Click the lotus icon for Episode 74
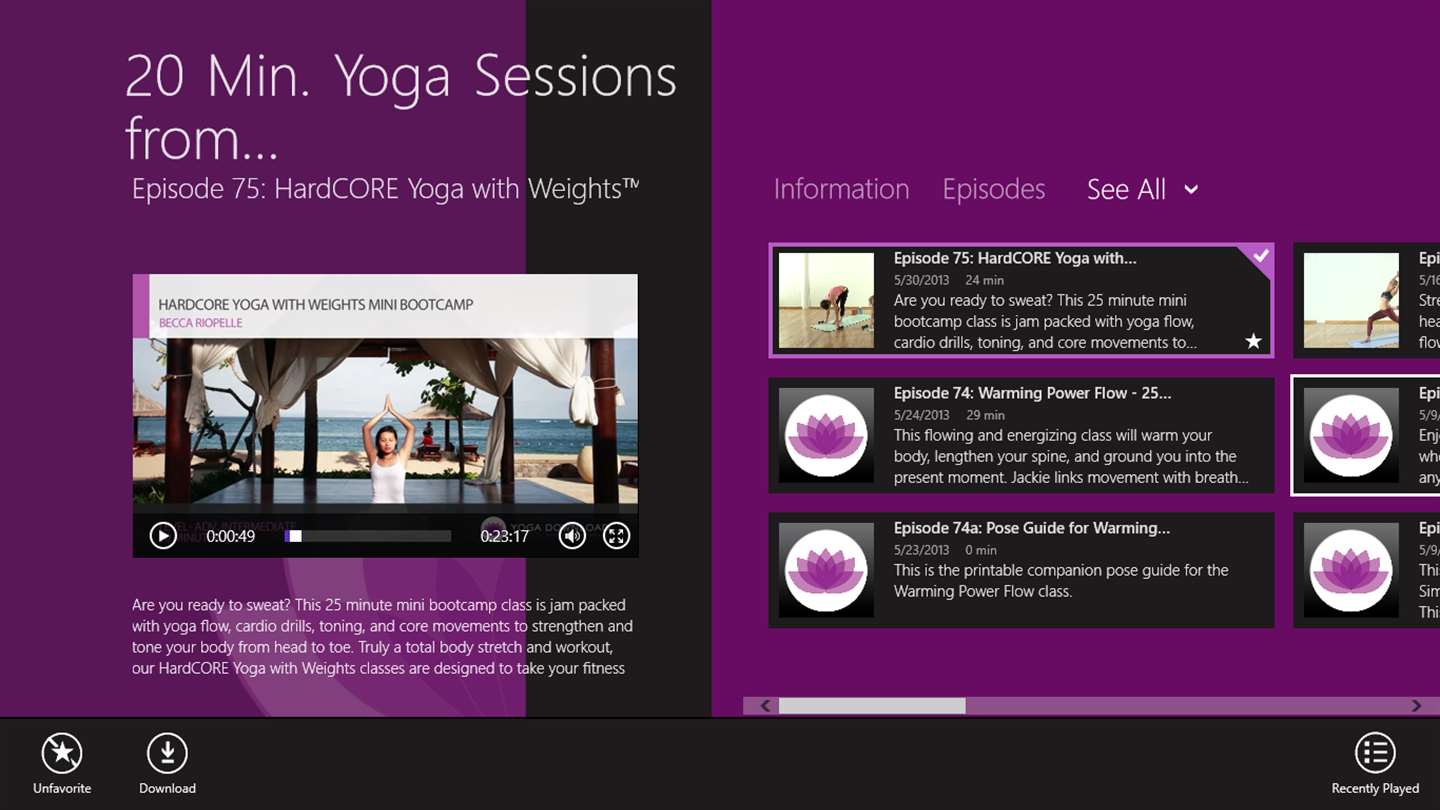 pyautogui.click(x=826, y=436)
